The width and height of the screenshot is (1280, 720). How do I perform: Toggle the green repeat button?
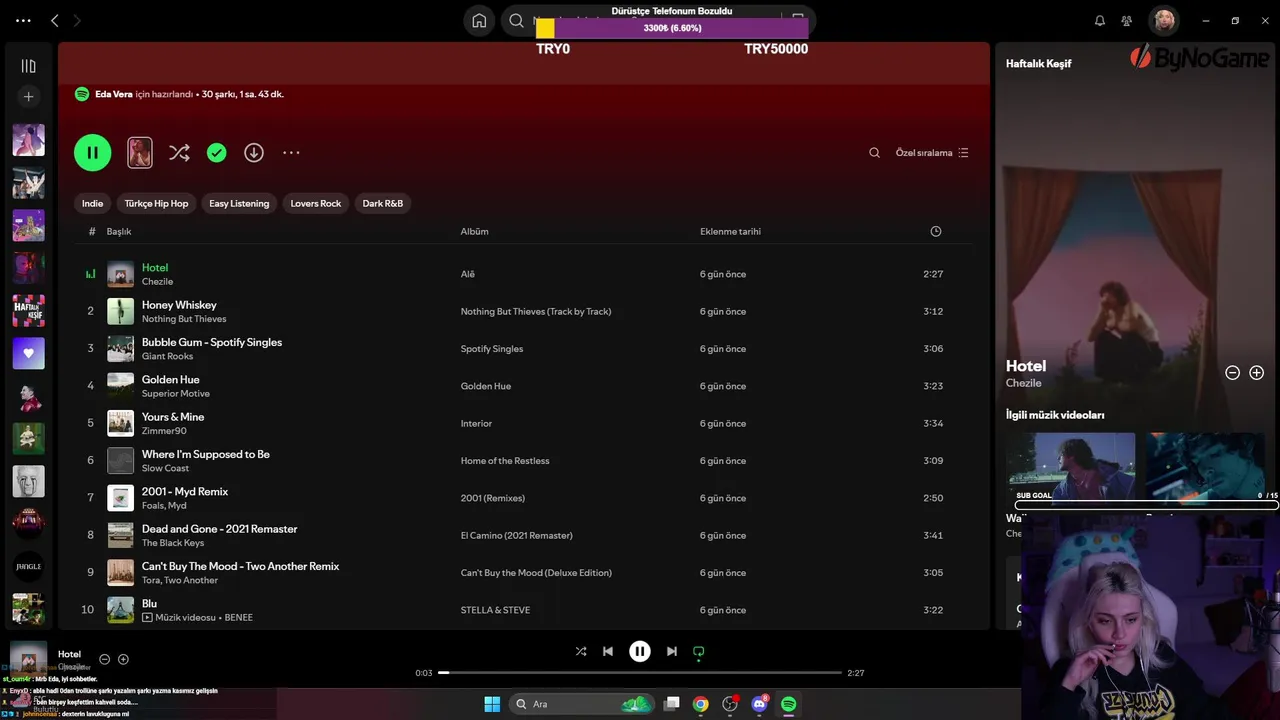[x=699, y=652]
